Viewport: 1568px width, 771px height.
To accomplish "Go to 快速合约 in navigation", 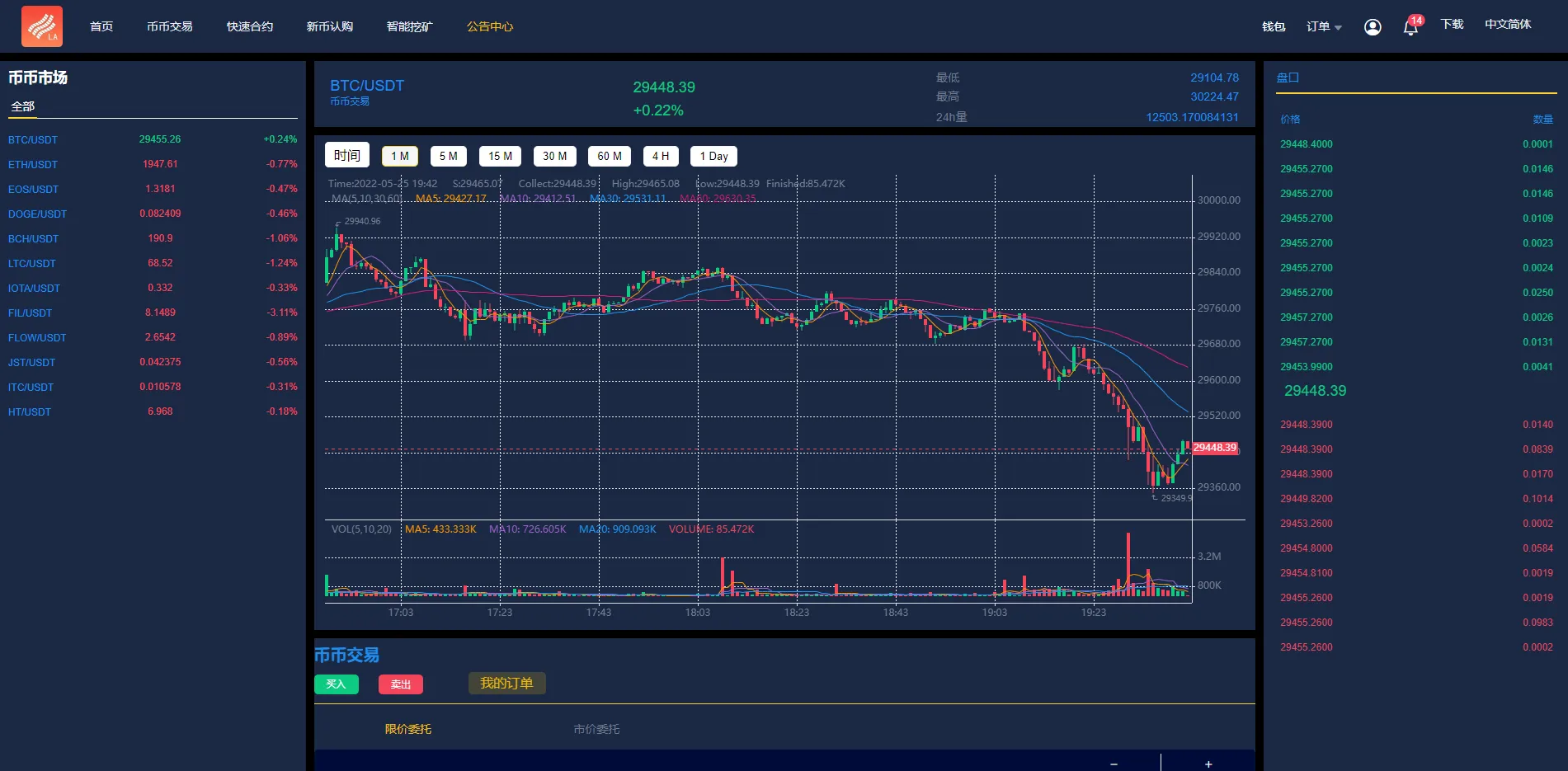I will coord(250,26).
